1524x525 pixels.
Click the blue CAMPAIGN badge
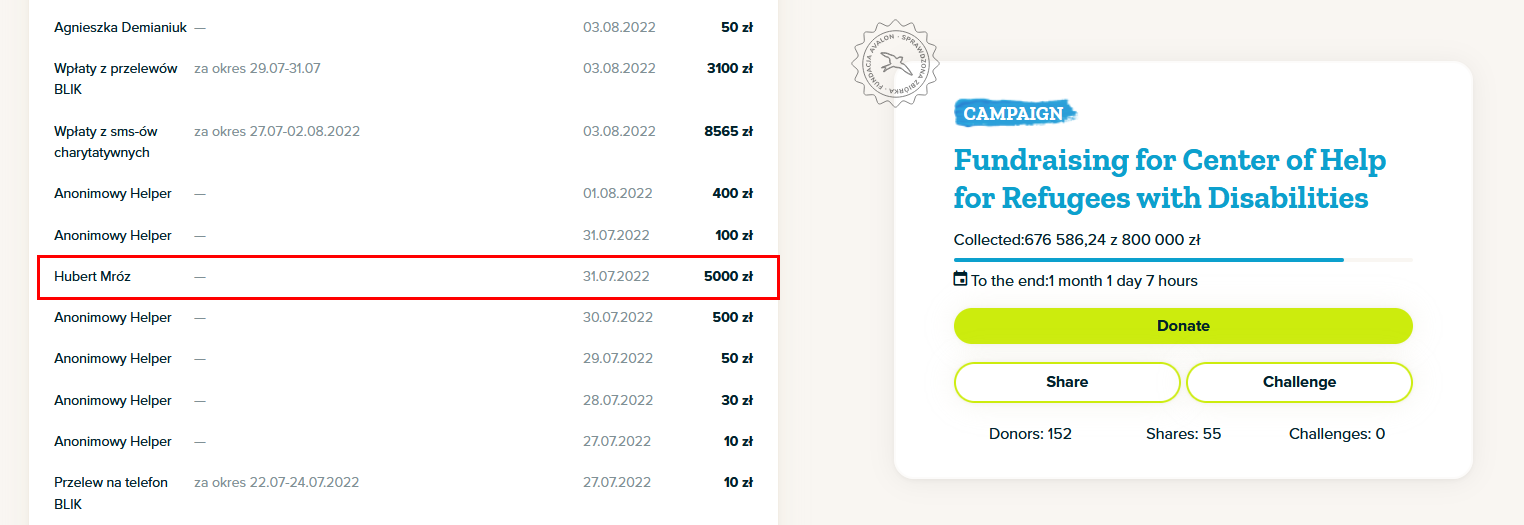(x=1014, y=114)
